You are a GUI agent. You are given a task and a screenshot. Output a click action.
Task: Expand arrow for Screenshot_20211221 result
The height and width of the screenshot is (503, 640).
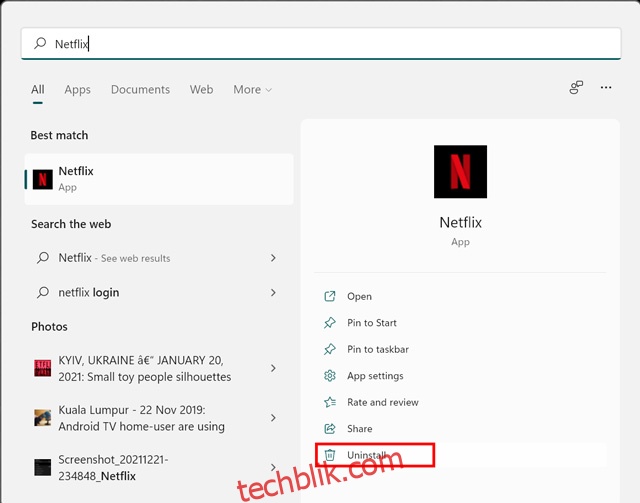point(273,468)
